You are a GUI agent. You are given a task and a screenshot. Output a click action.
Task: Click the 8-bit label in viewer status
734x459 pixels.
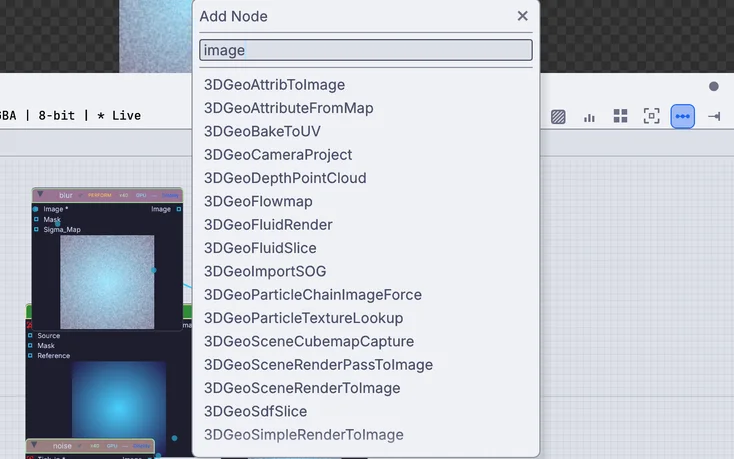57,116
